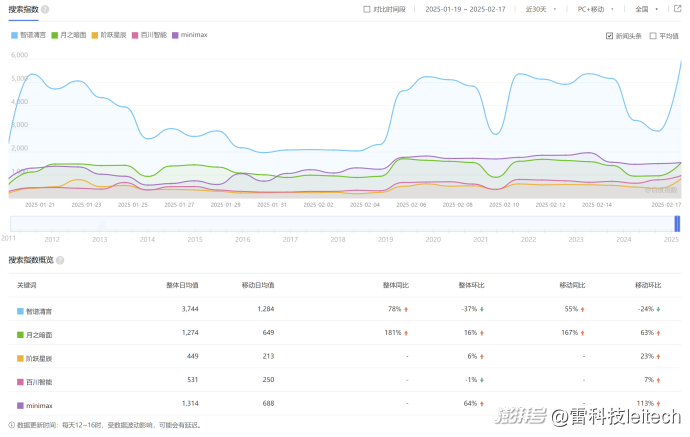This screenshot has height=437, width=690.
Task: Toggle 月之暗面 series in chart legend
Action: point(69,35)
